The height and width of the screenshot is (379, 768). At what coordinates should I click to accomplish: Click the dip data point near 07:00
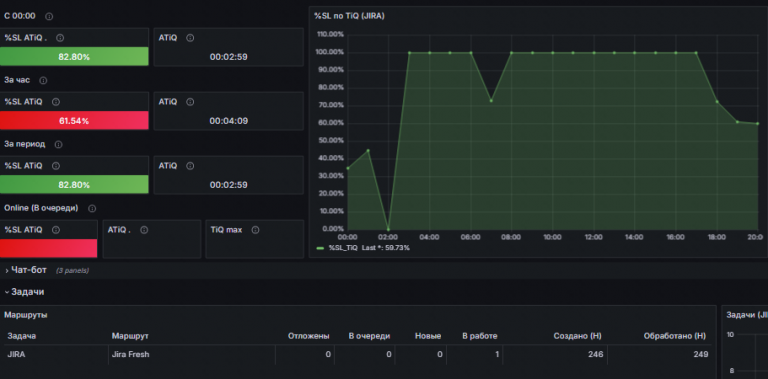(491, 101)
